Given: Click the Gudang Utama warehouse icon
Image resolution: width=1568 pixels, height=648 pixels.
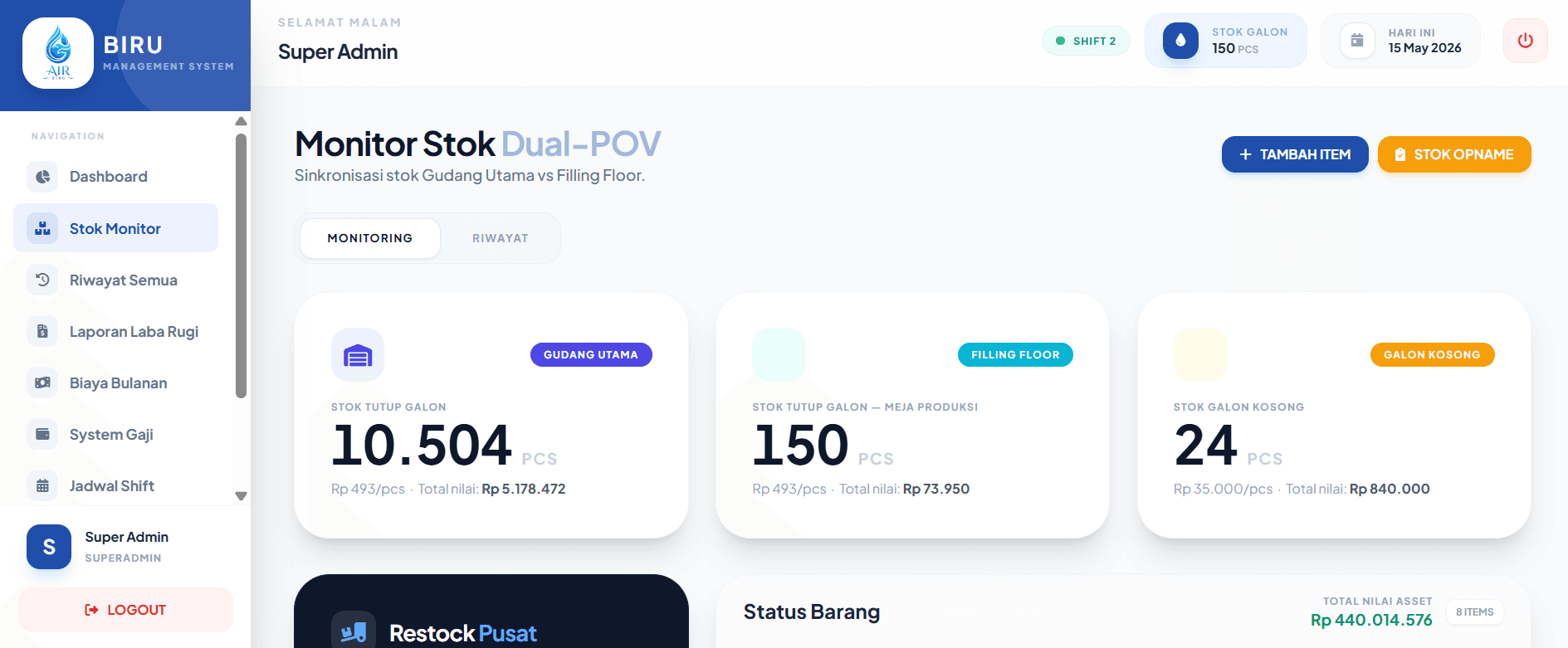Looking at the screenshot, I should tap(358, 355).
